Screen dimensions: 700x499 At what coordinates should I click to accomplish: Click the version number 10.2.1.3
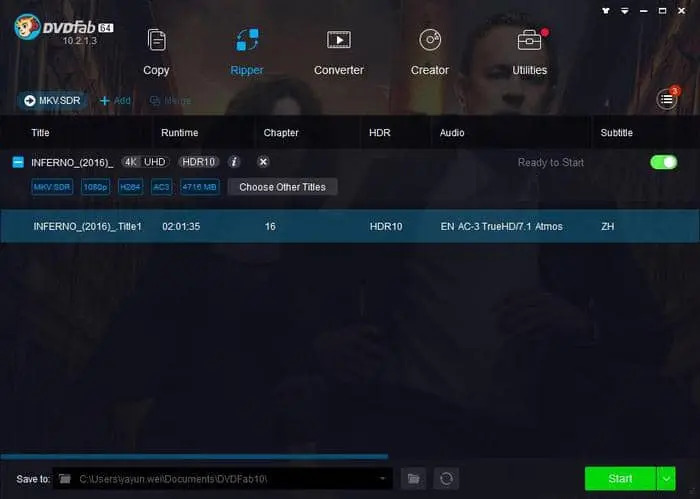tap(79, 41)
